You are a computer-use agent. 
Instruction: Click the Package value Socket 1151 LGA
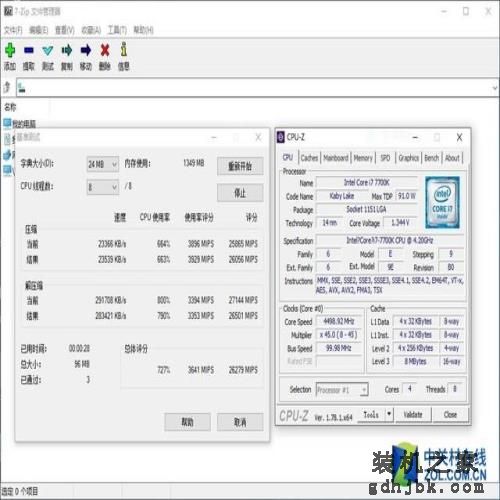coord(366,209)
